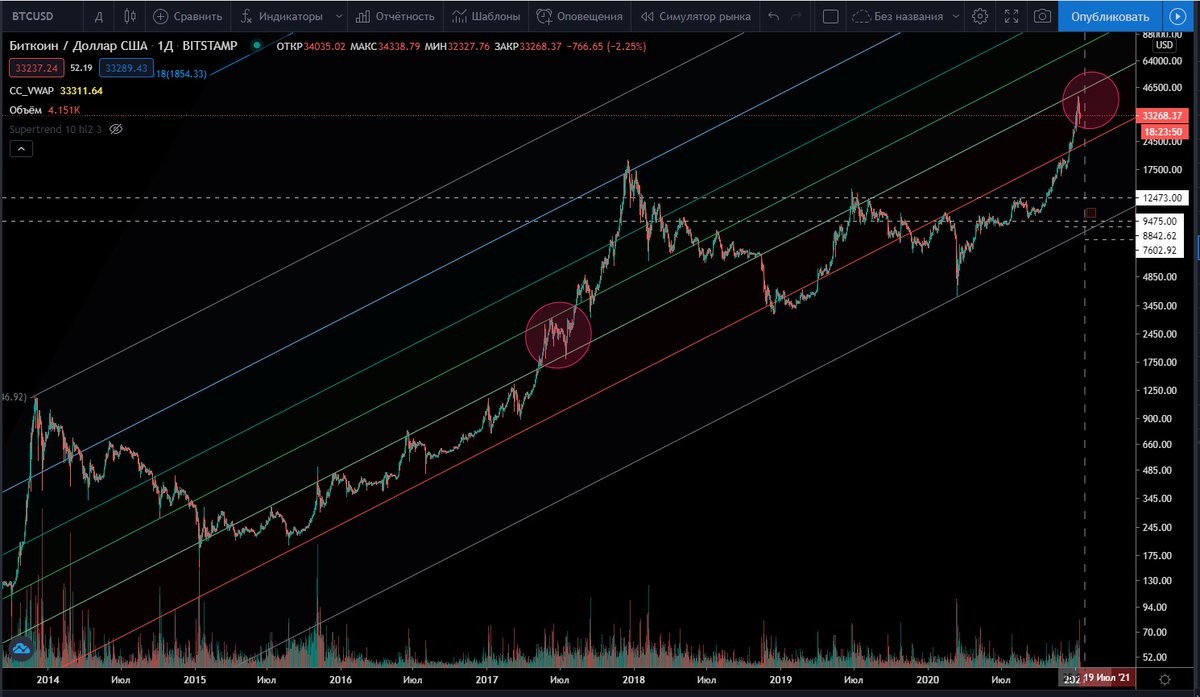This screenshot has height=697, width=1200.
Task: Take a chart snapshot with the camera icon
Action: [x=1040, y=16]
